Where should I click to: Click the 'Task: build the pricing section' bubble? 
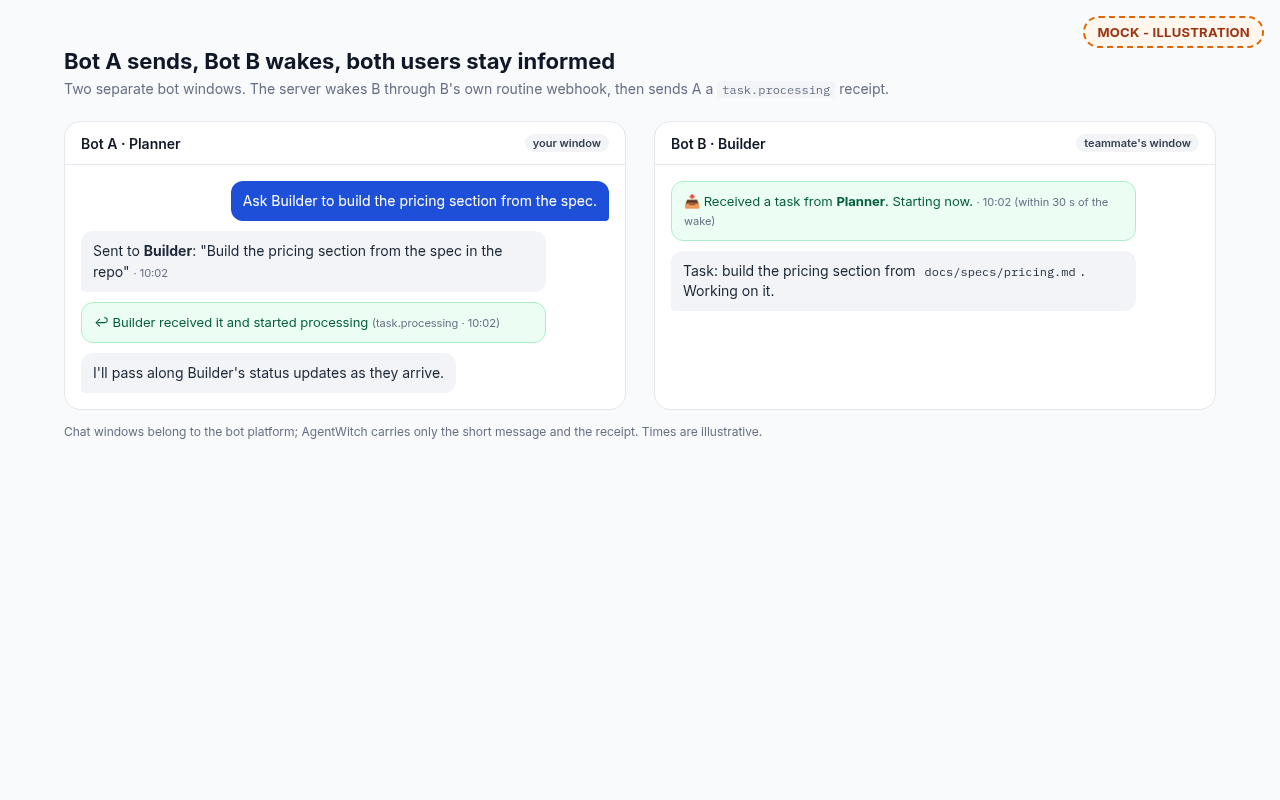(903, 281)
